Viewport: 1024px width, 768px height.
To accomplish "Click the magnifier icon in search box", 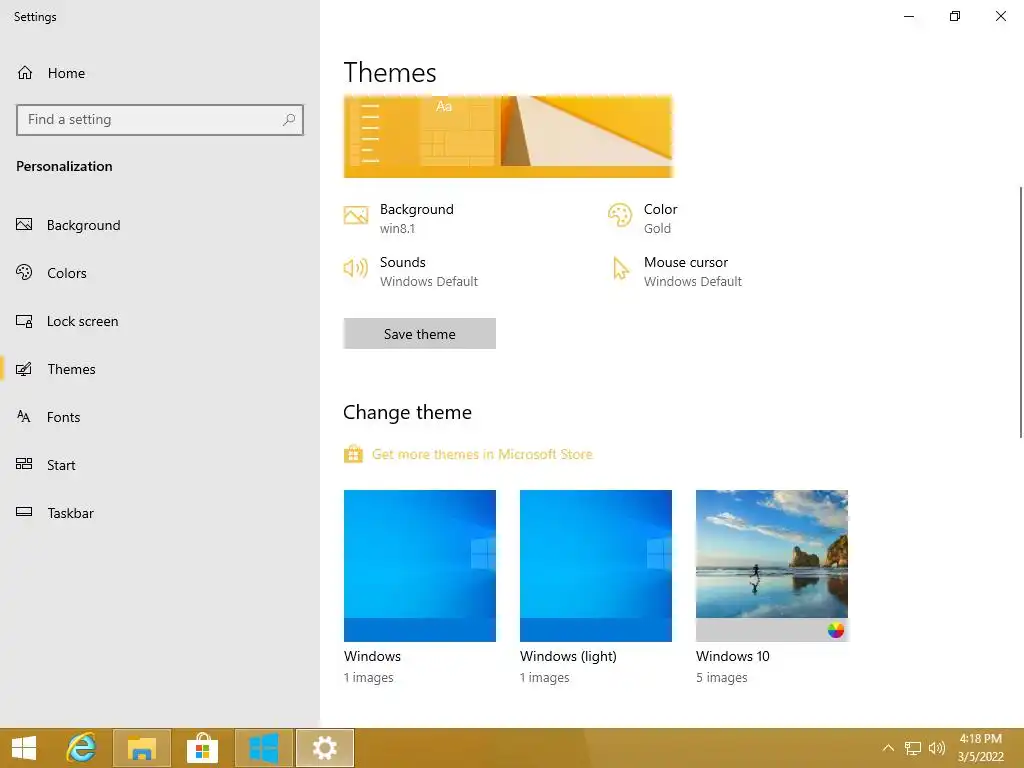I will (x=289, y=120).
